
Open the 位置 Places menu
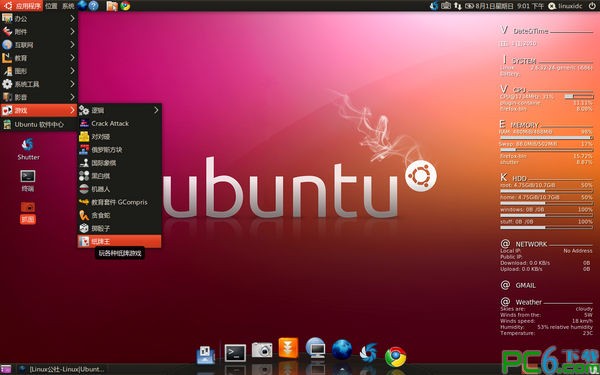[x=51, y=6]
